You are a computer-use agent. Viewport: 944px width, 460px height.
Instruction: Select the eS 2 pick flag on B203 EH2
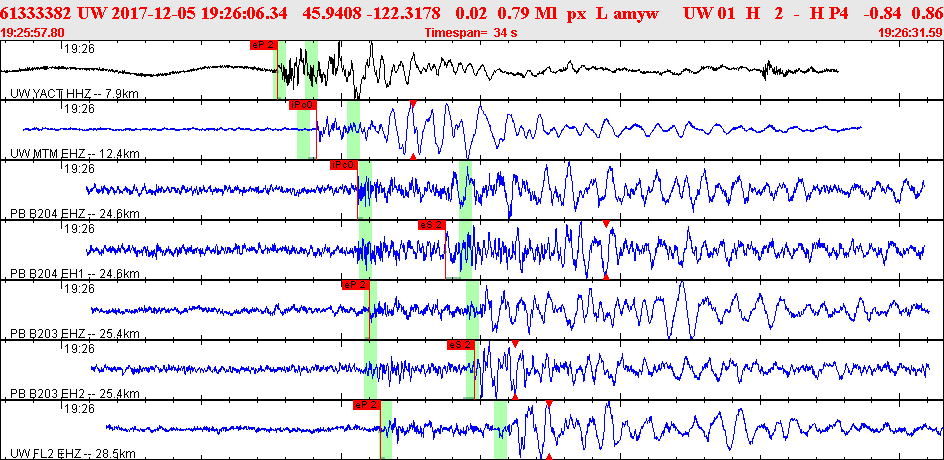click(461, 345)
